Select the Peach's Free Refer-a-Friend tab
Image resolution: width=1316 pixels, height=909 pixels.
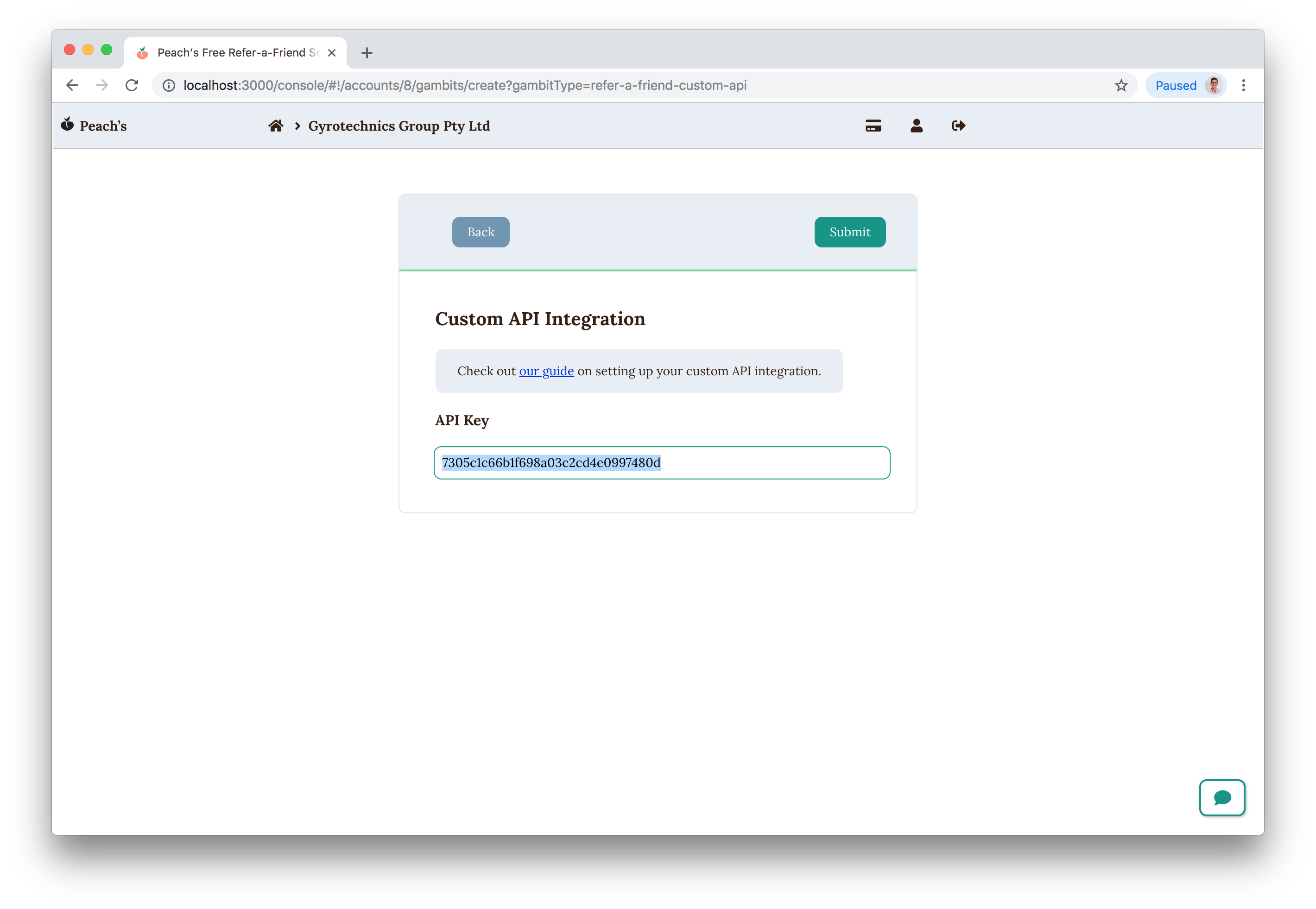[x=235, y=52]
